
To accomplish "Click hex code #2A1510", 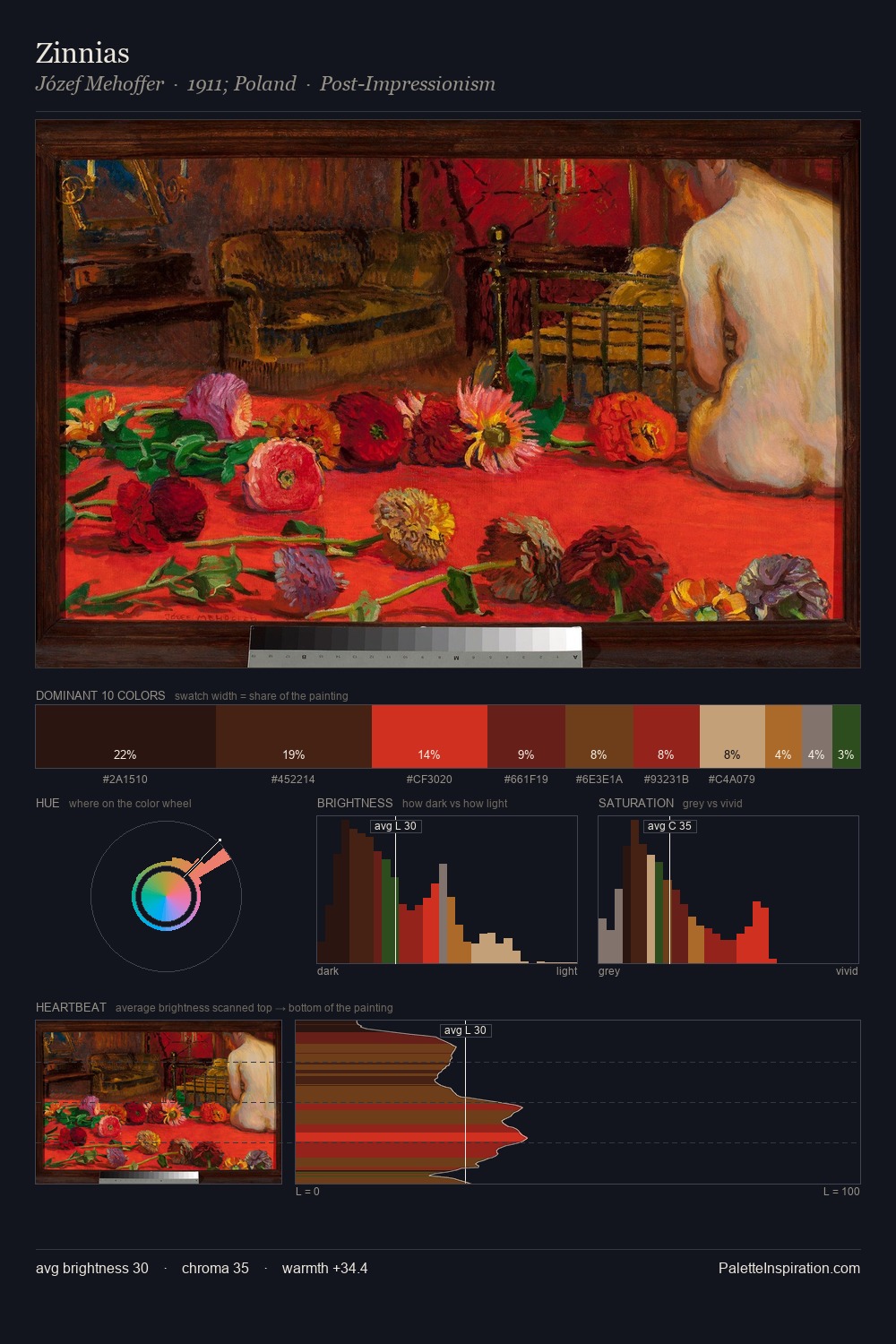I will 125,780.
